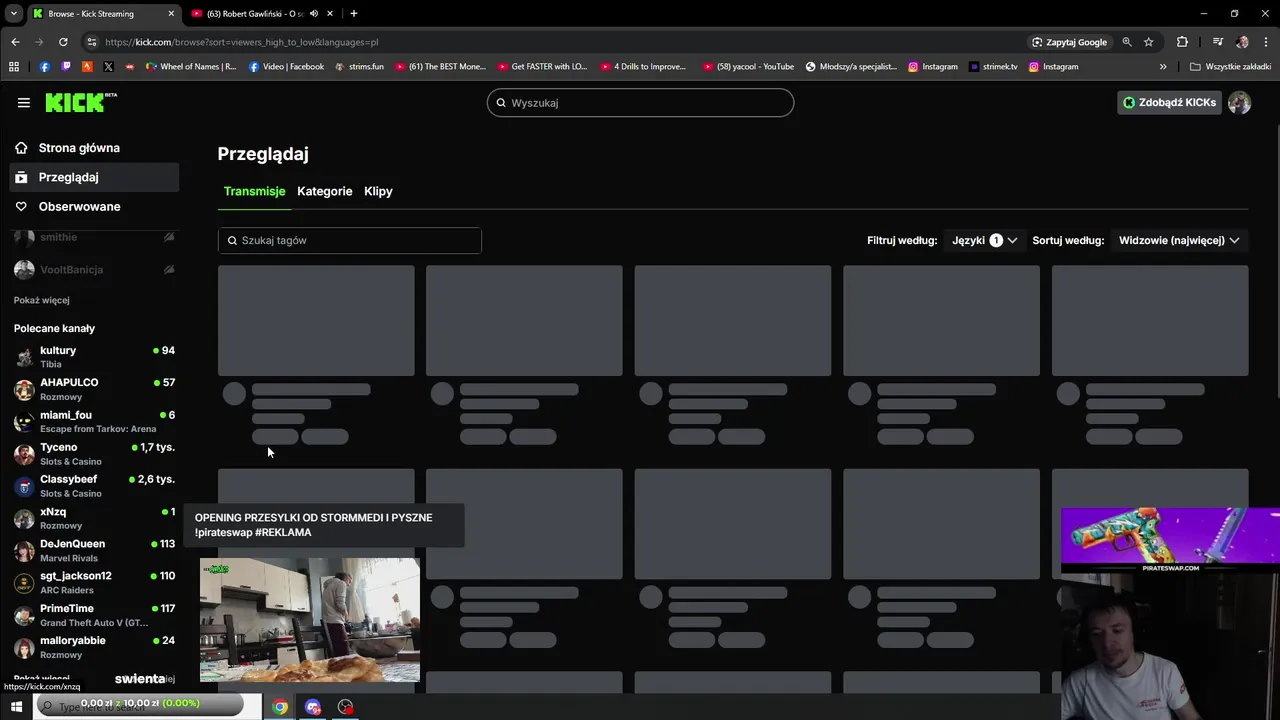The height and width of the screenshot is (720, 1280).
Task: Open the offline smithie channel
Action: (95, 238)
